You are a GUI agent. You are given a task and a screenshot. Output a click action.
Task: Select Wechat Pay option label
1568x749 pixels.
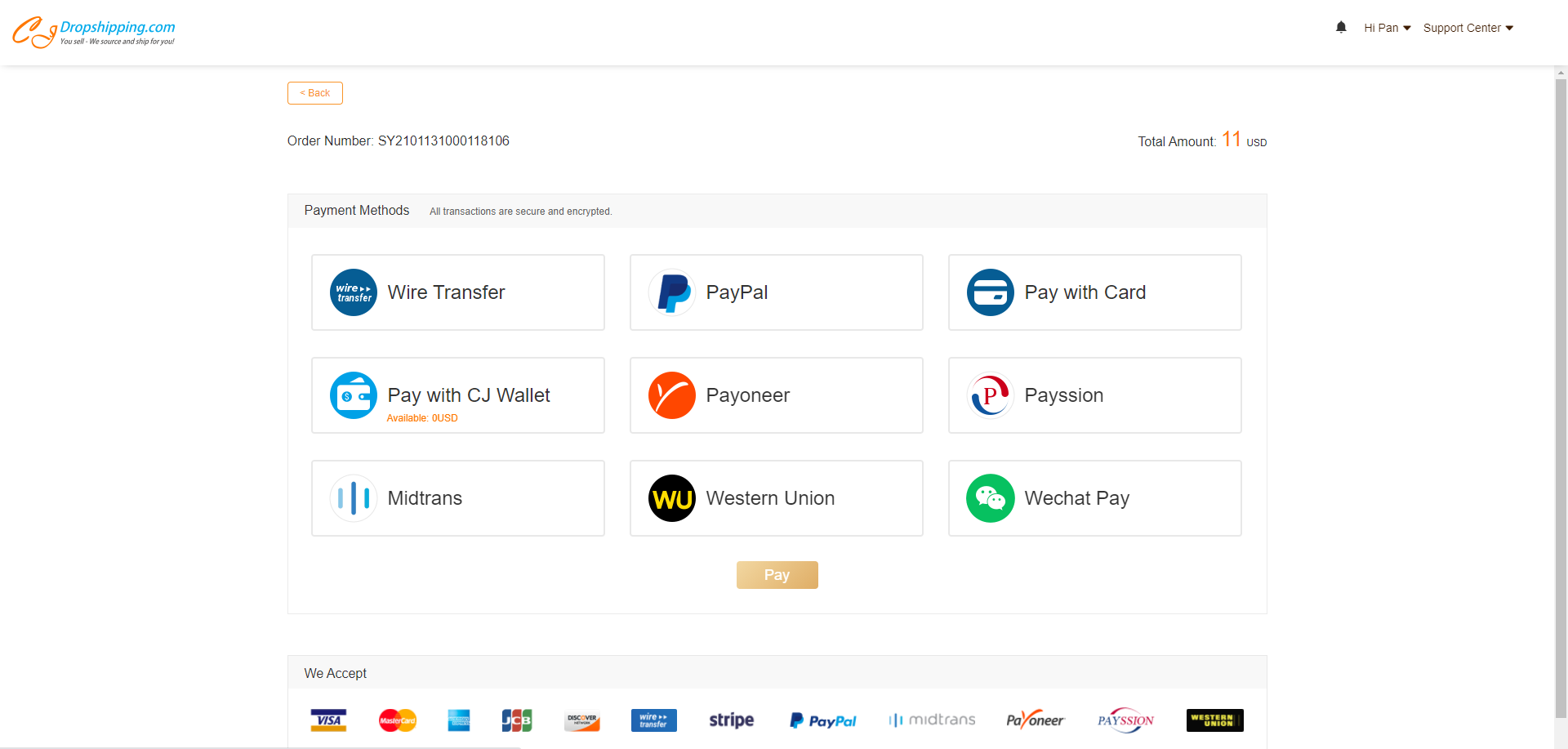coord(1077,498)
